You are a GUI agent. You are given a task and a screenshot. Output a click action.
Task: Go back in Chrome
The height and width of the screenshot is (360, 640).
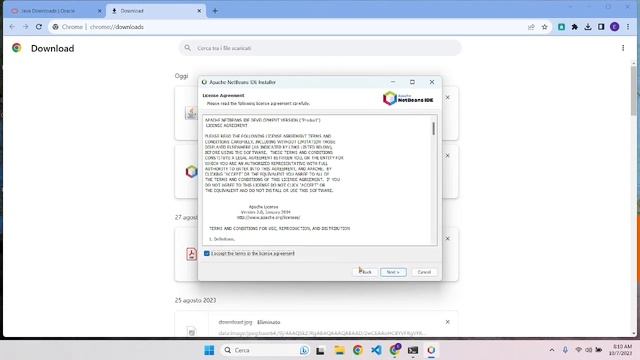[12, 27]
